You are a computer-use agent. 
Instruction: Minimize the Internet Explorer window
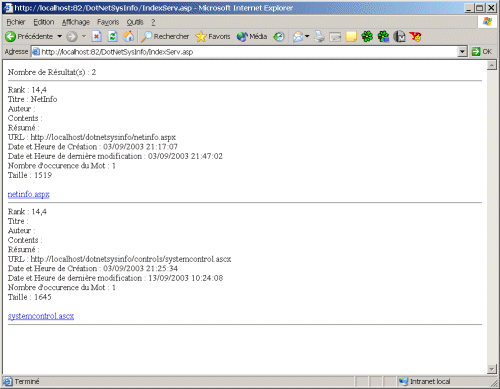point(469,8)
